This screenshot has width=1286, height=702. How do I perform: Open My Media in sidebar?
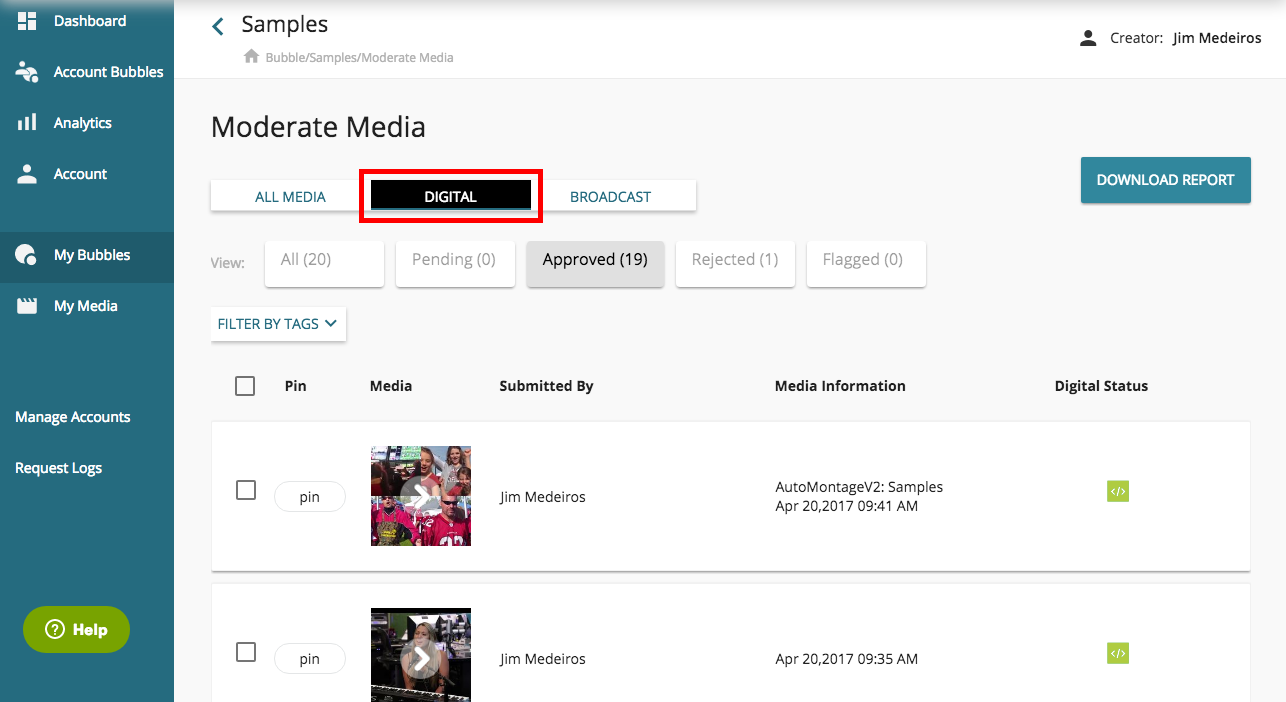tap(84, 306)
